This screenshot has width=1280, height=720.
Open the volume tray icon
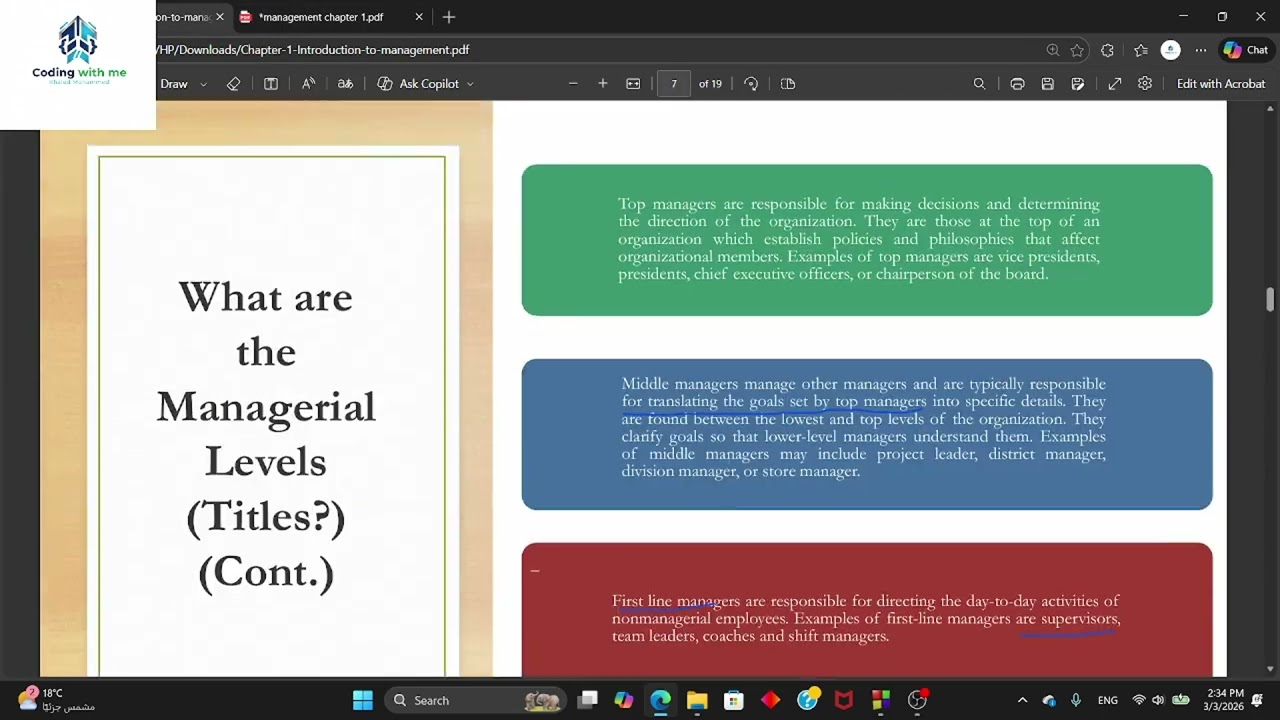pyautogui.click(x=1159, y=700)
